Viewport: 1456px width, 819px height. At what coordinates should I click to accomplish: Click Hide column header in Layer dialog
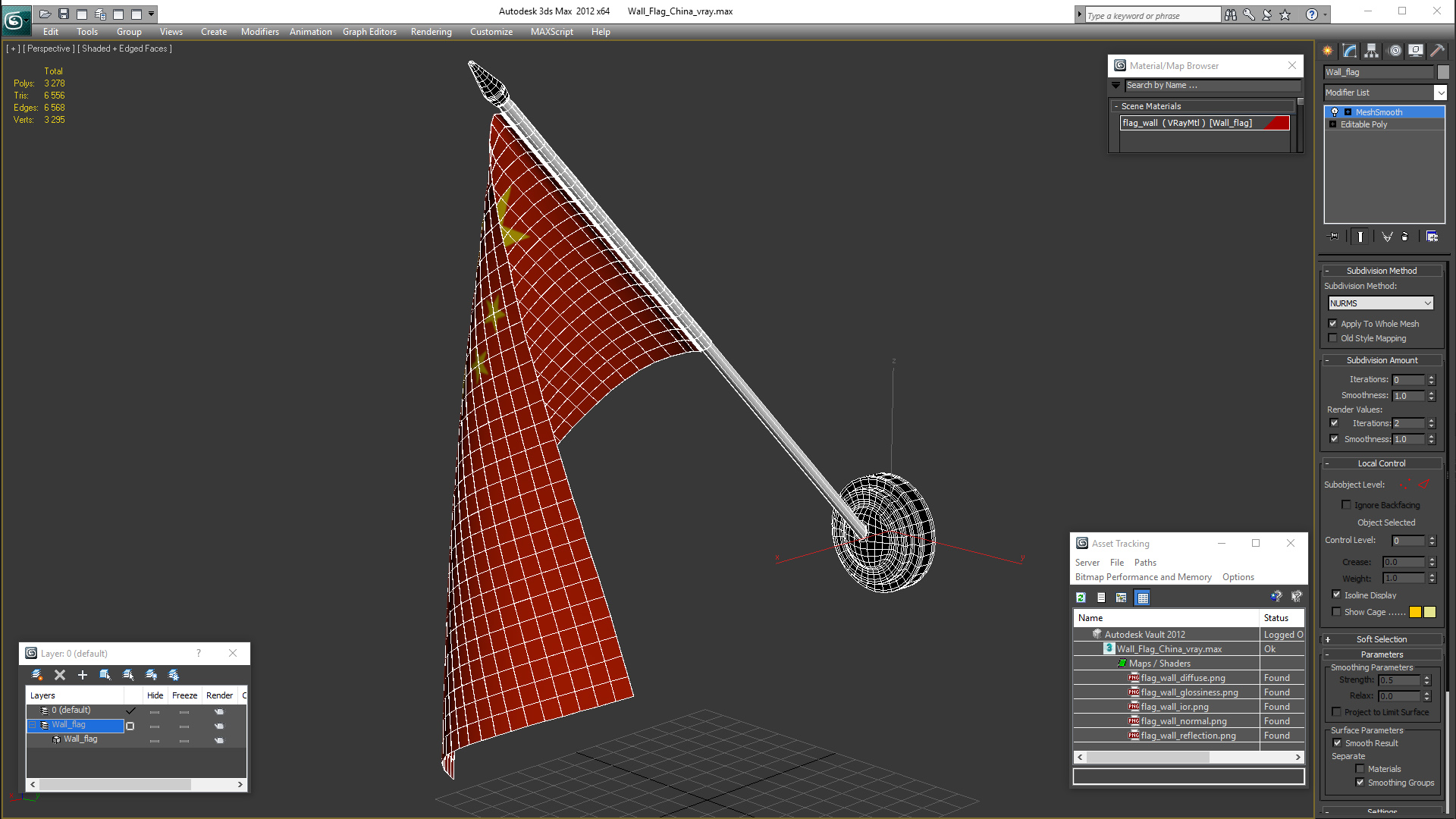pos(155,695)
